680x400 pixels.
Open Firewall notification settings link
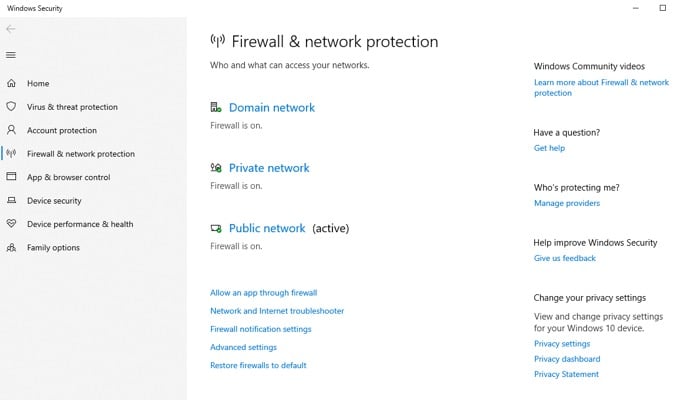coord(260,329)
